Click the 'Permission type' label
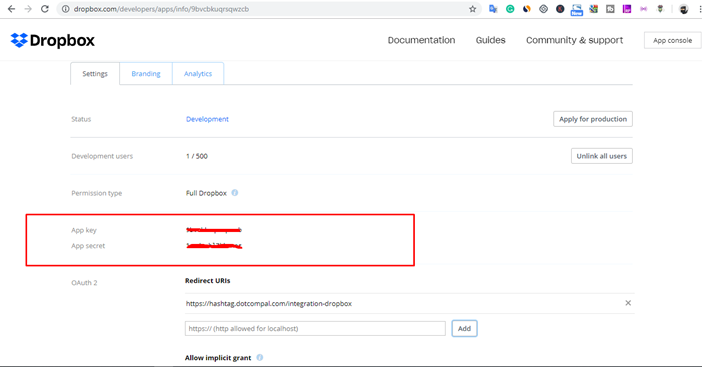 (x=97, y=193)
